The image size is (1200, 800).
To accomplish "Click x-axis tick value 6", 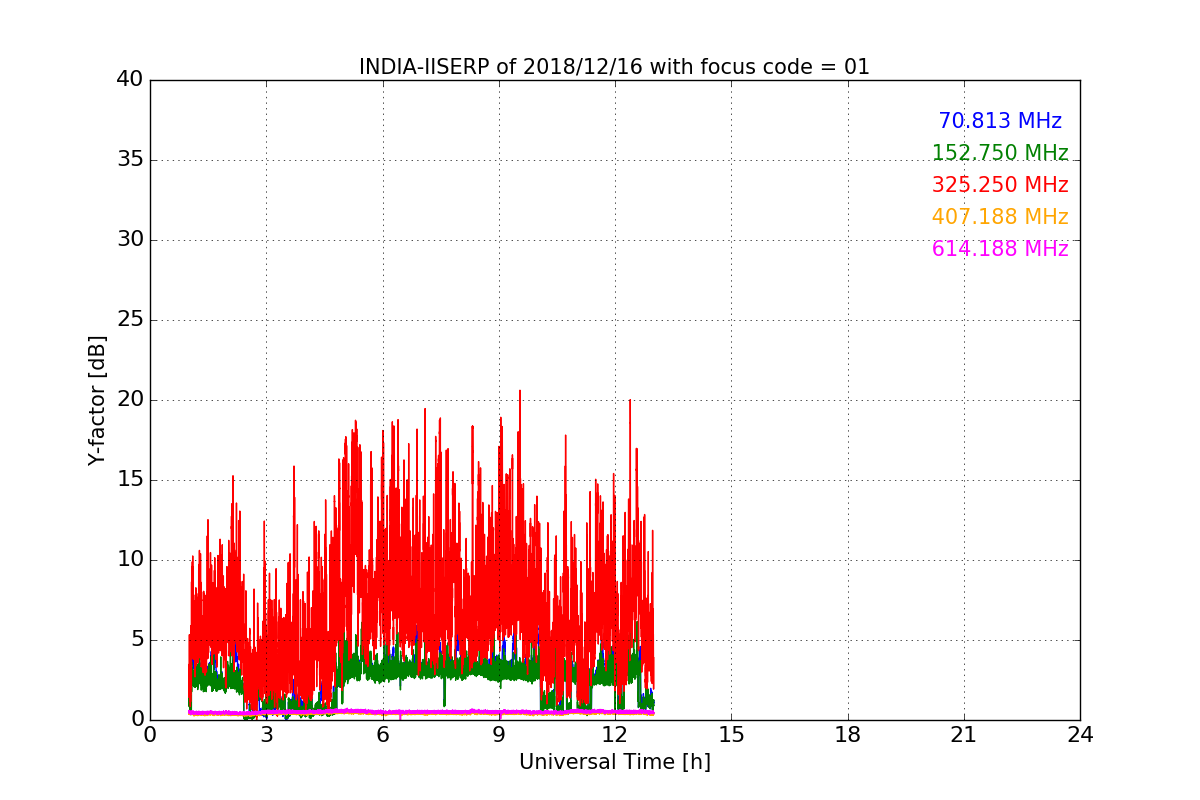I will click(383, 734).
